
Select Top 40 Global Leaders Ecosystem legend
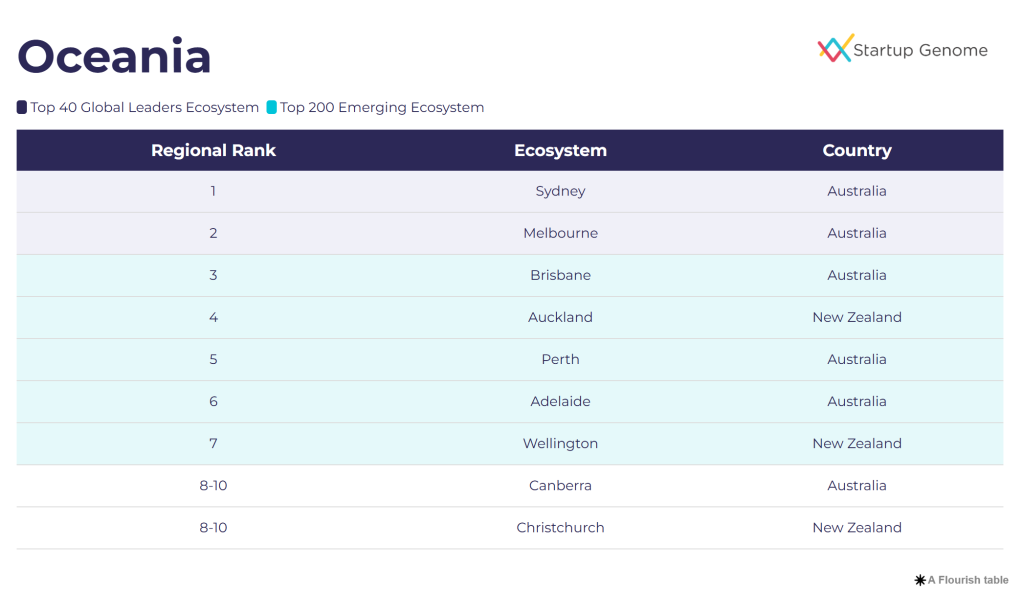pyautogui.click(x=145, y=107)
